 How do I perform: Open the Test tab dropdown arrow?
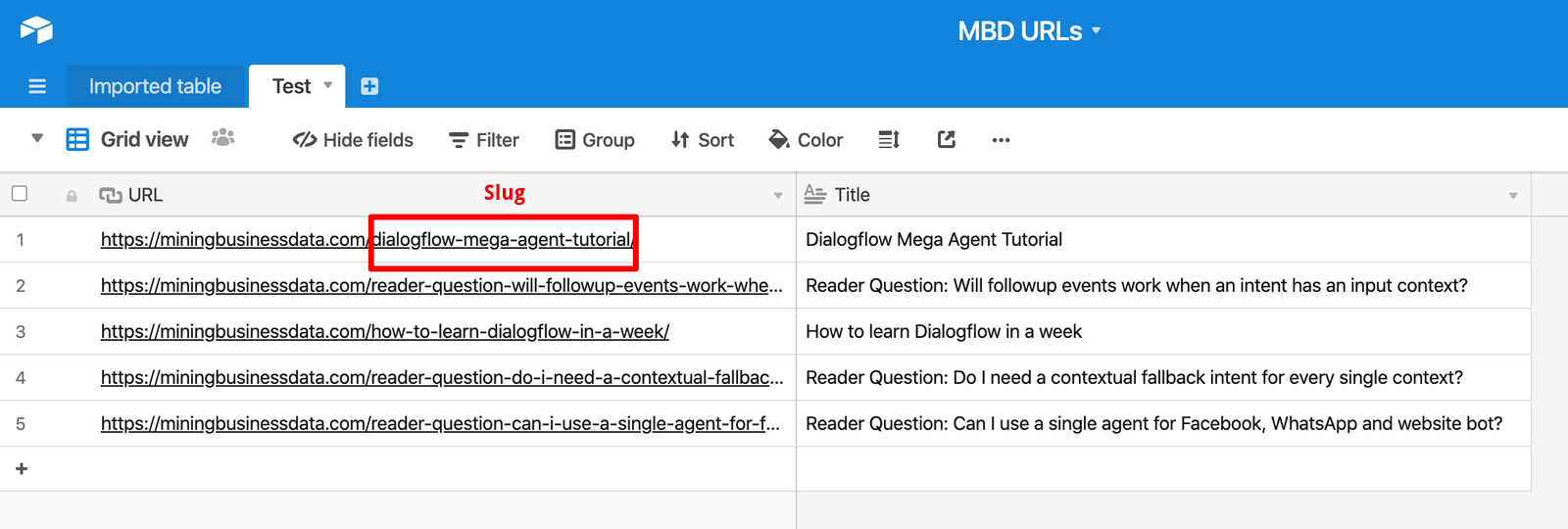328,85
